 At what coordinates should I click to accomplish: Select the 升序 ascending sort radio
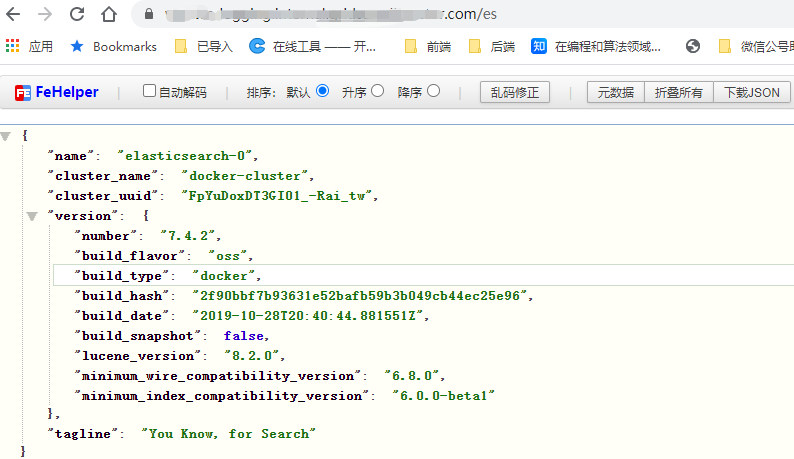point(377,91)
